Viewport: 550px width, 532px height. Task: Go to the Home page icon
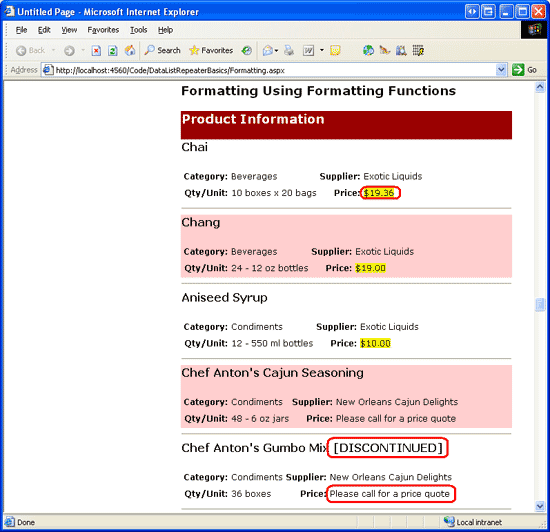[130, 50]
